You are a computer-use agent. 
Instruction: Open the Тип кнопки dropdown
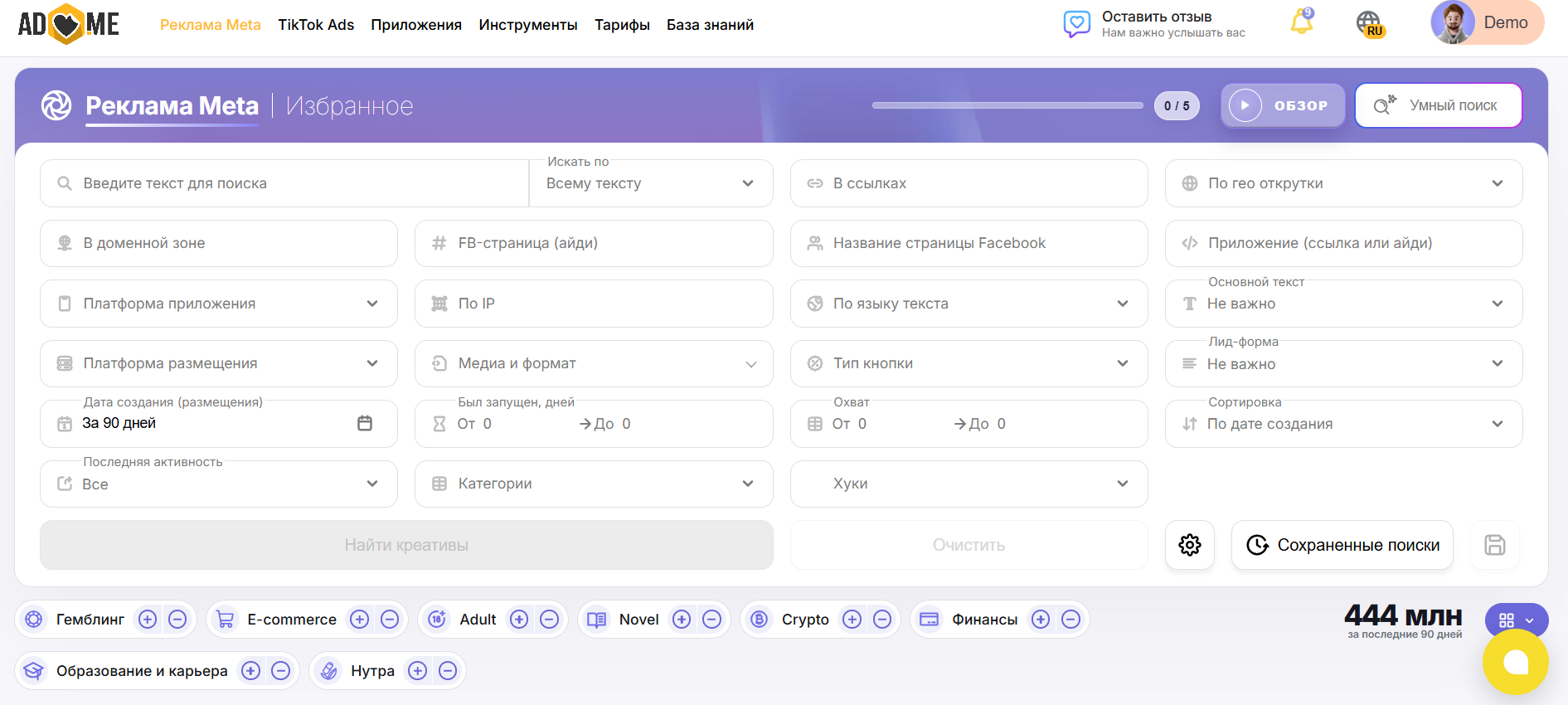click(x=968, y=363)
